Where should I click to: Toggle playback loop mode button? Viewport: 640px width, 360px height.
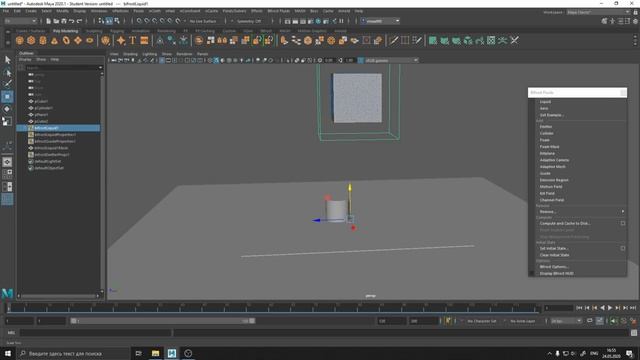(589, 321)
